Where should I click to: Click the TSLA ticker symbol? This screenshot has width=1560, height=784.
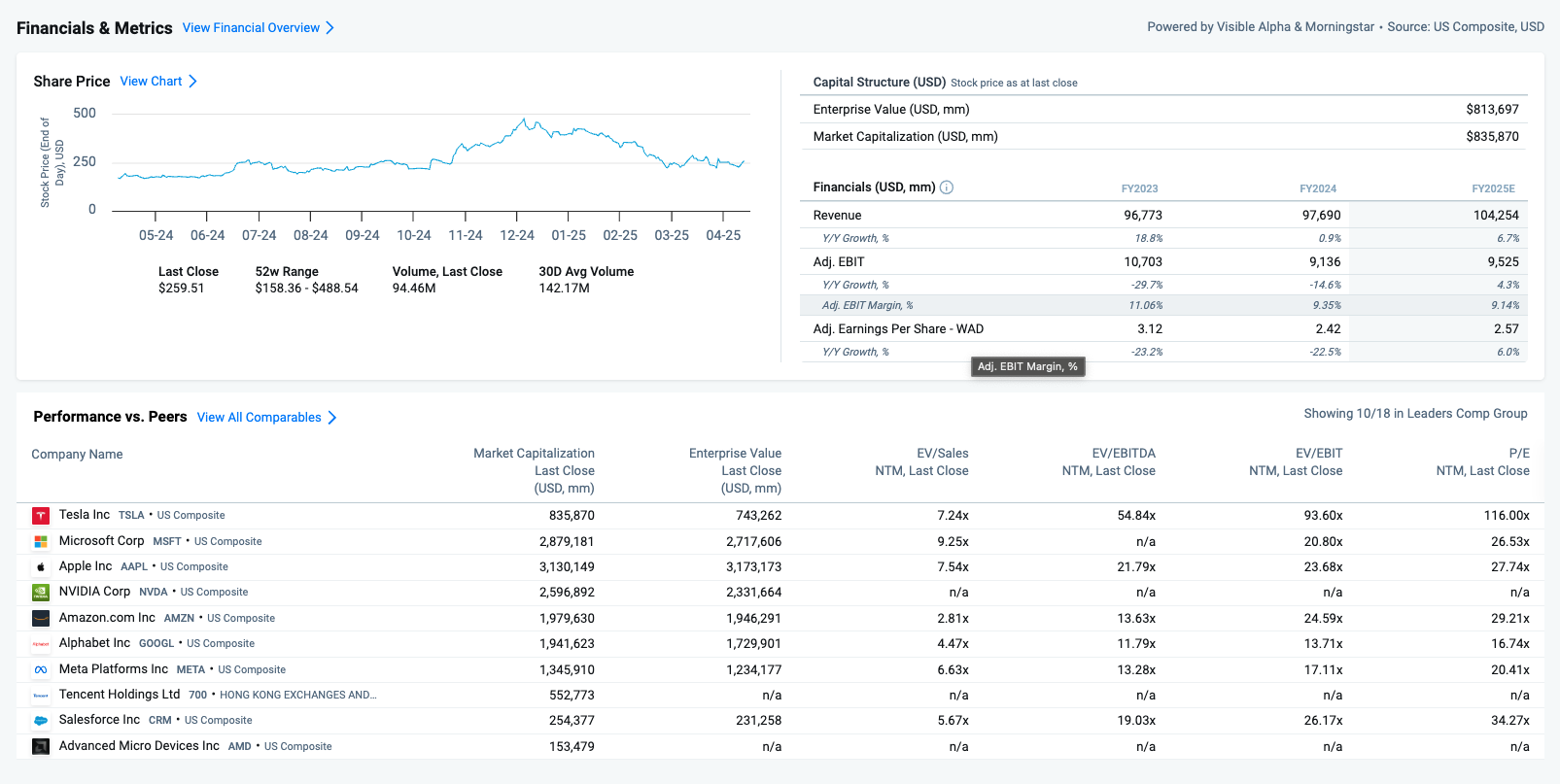click(131, 516)
